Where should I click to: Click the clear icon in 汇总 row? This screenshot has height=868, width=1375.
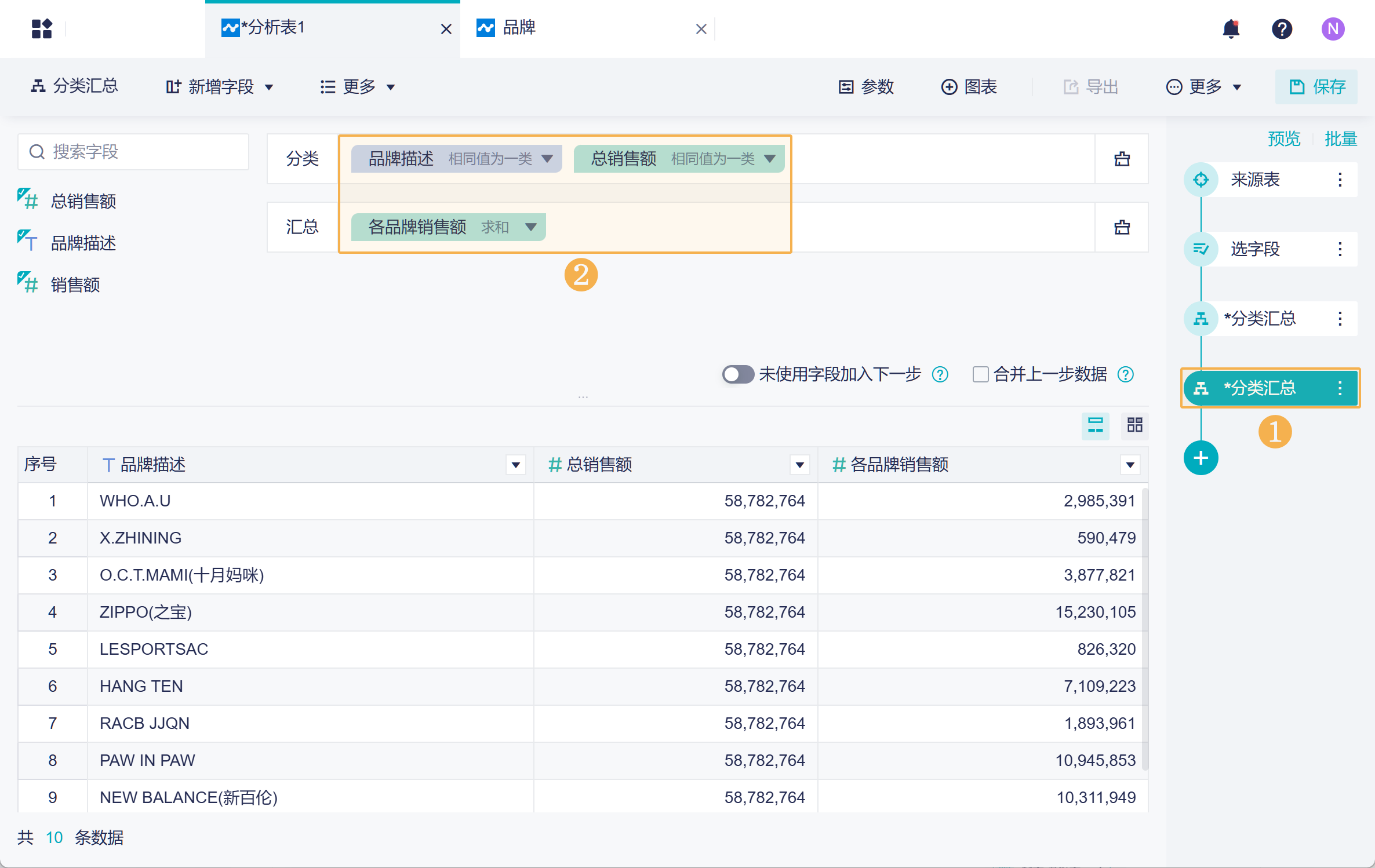coord(1122,227)
